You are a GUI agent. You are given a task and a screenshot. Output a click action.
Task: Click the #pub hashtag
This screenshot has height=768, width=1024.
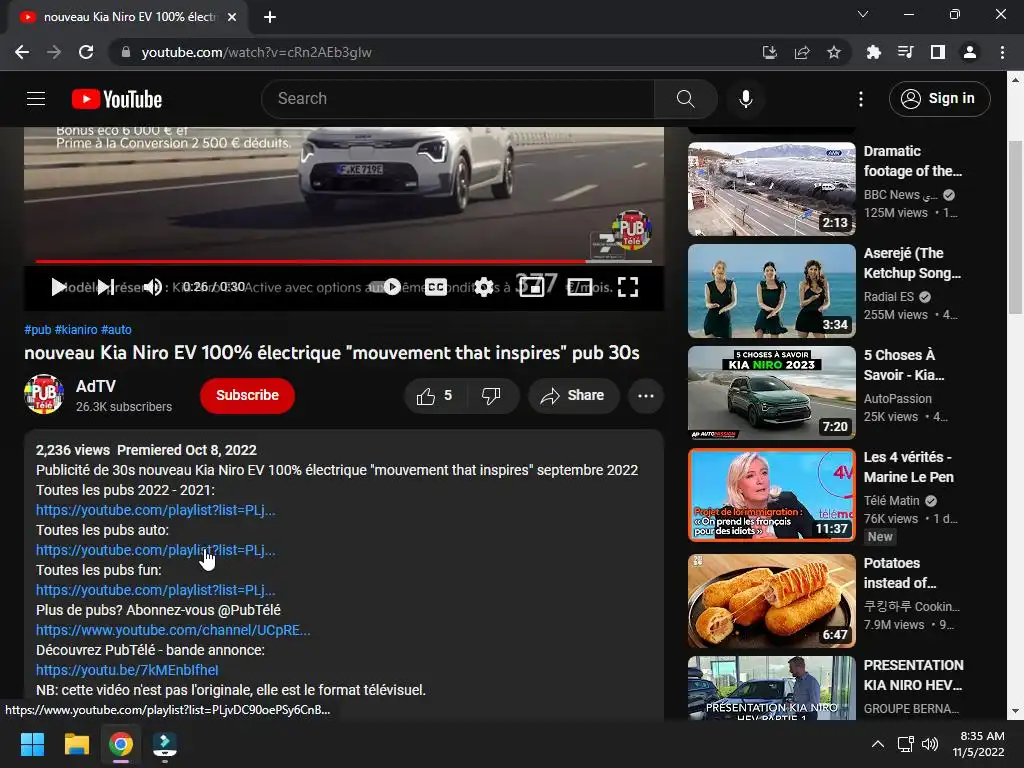(37, 330)
